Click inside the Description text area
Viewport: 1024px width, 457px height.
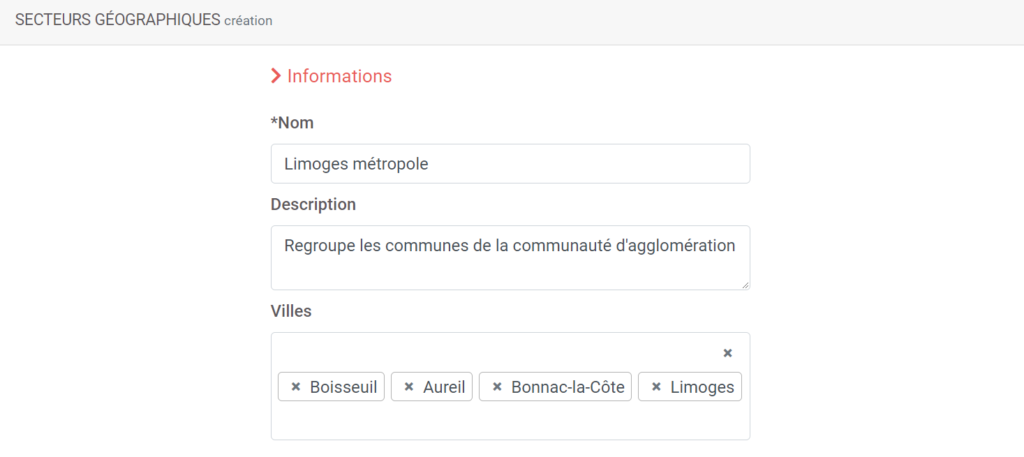(510, 258)
